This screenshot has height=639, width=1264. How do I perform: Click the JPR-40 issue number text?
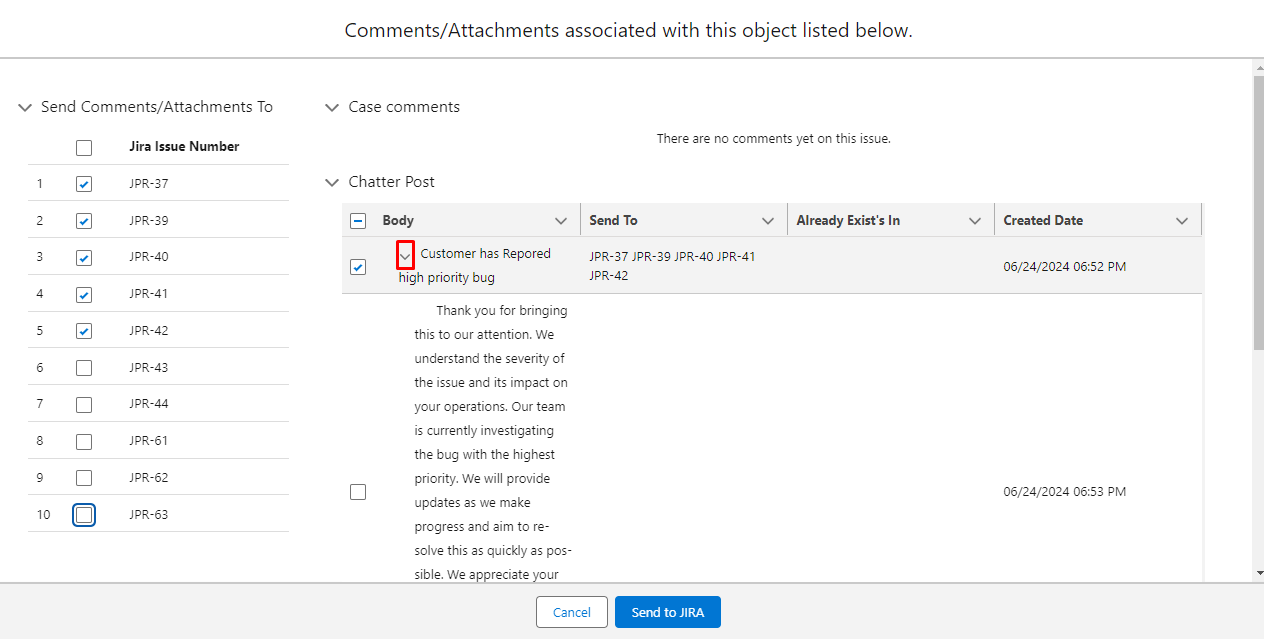(149, 257)
